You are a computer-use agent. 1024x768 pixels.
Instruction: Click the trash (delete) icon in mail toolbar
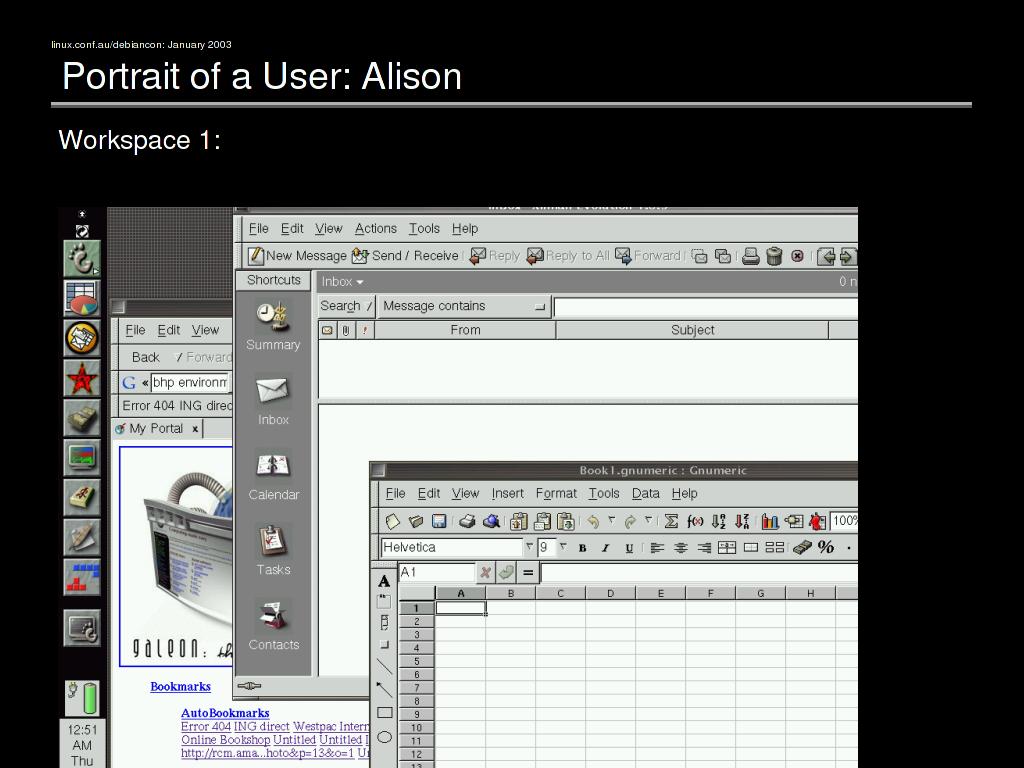click(774, 256)
